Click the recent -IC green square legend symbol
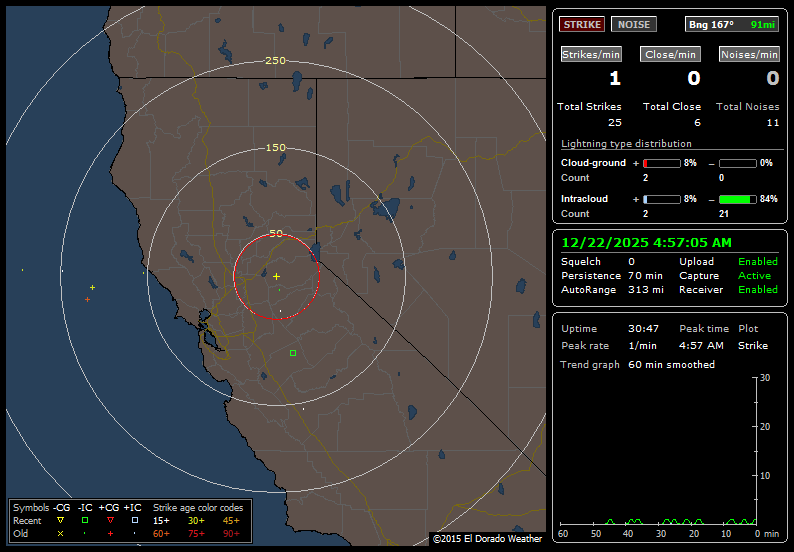 [x=86, y=521]
